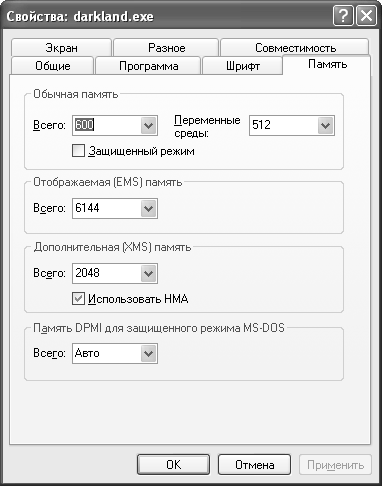Open the Разное tab

[166, 48]
